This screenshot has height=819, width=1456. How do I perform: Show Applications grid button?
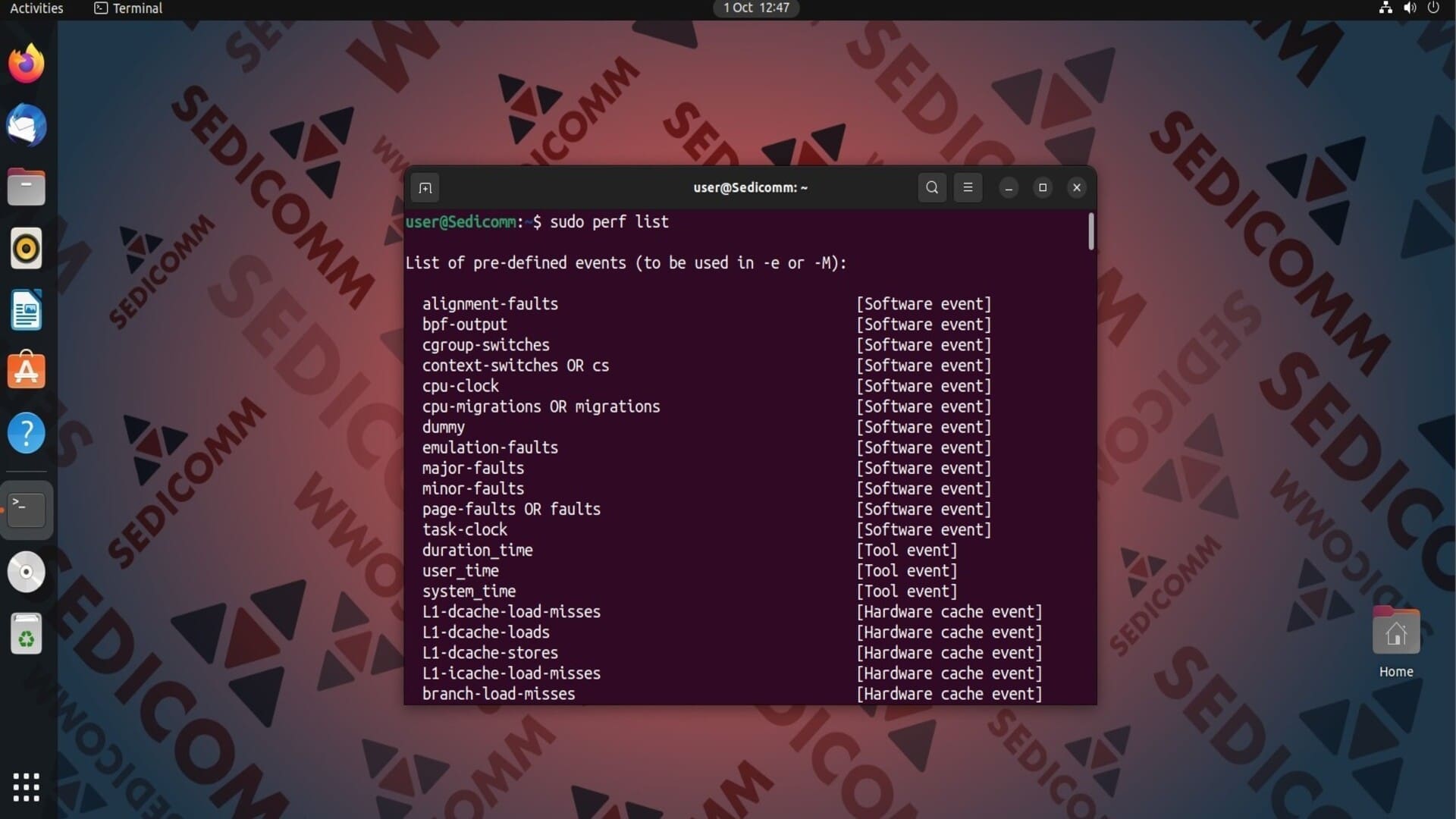27,787
